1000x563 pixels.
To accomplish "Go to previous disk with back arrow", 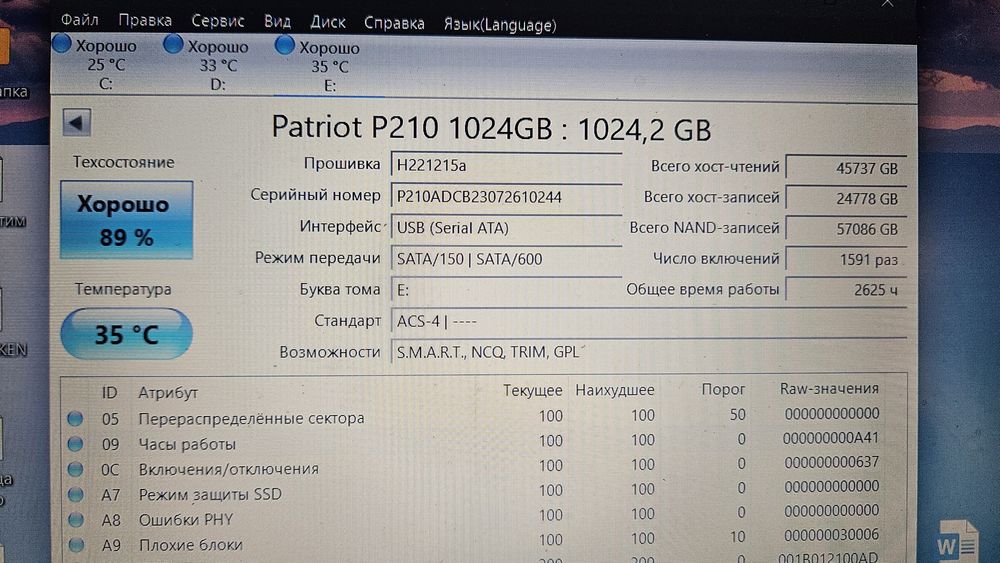I will click(77, 122).
